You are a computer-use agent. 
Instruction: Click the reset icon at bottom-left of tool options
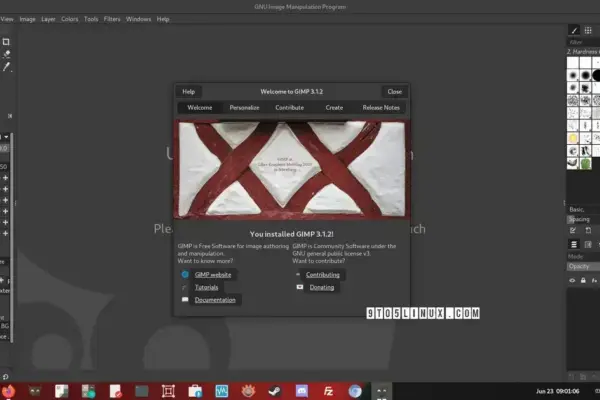coord(5,377)
